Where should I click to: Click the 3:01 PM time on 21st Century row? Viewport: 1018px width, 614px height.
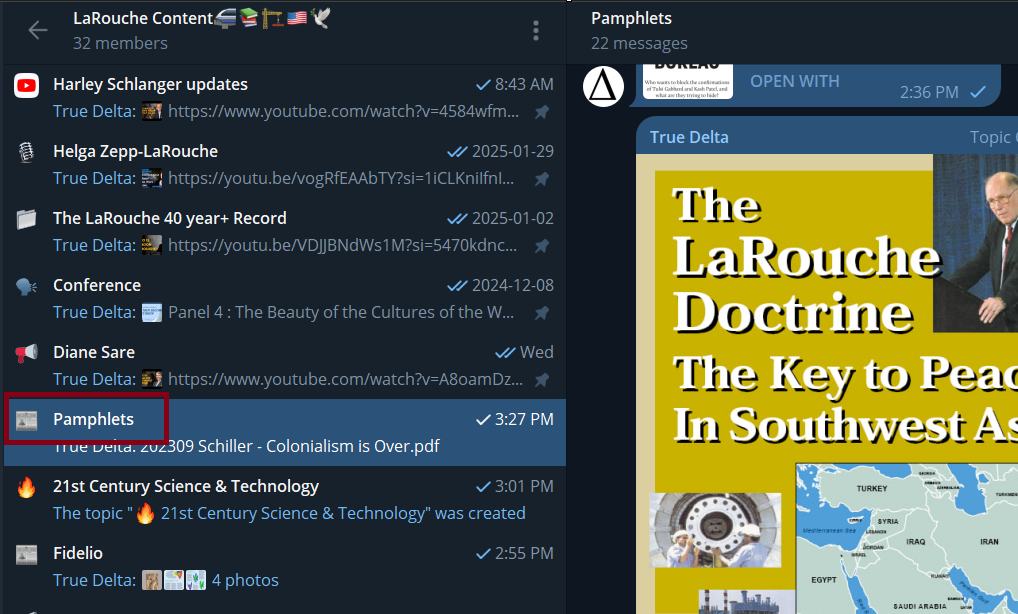click(x=524, y=486)
